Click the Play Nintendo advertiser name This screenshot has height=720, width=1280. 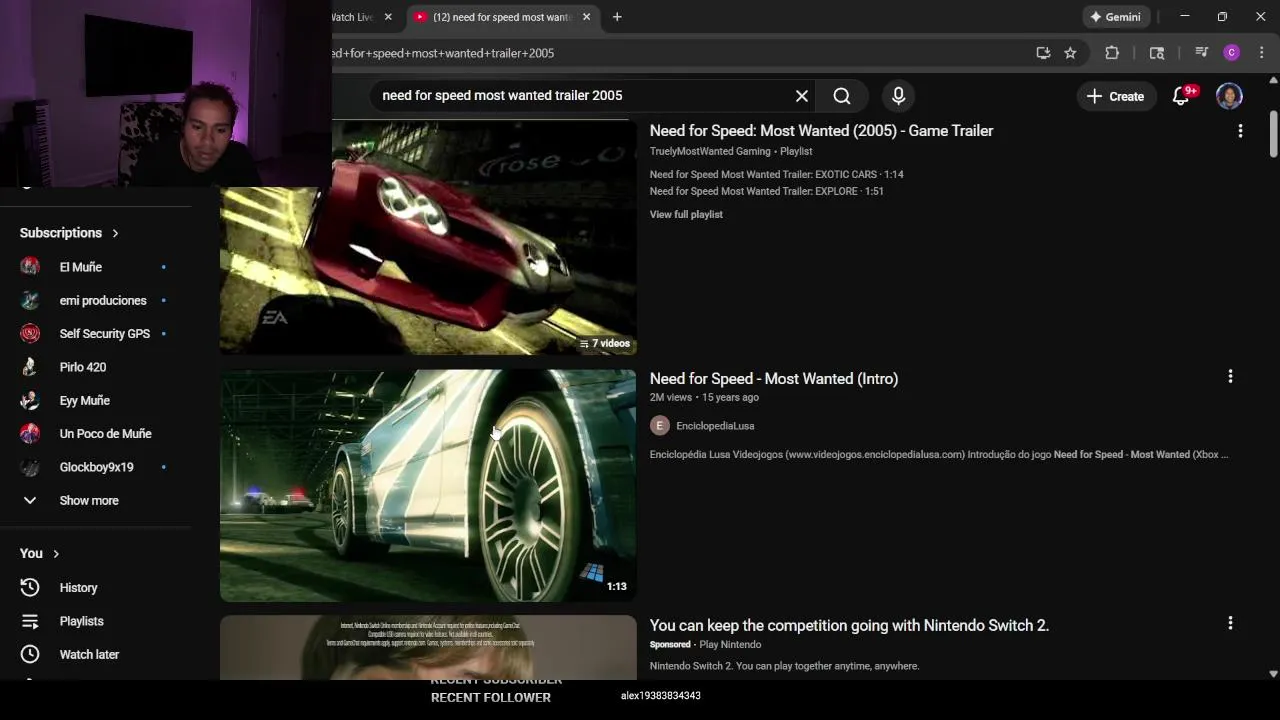pyautogui.click(x=730, y=645)
